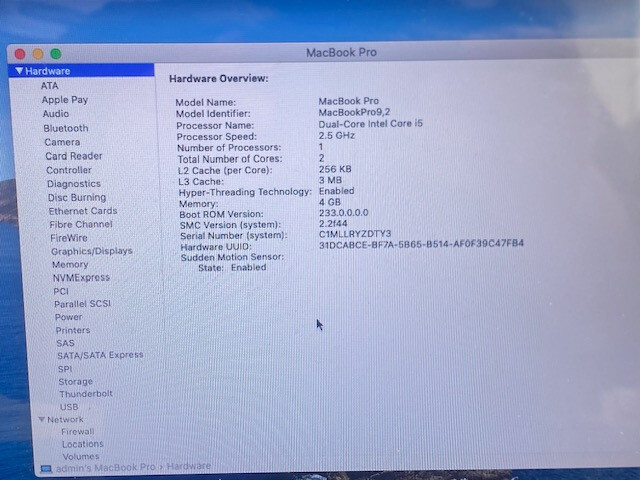The image size is (640, 480).
Task: Click the green full-screen button
Action: pyautogui.click(x=56, y=53)
